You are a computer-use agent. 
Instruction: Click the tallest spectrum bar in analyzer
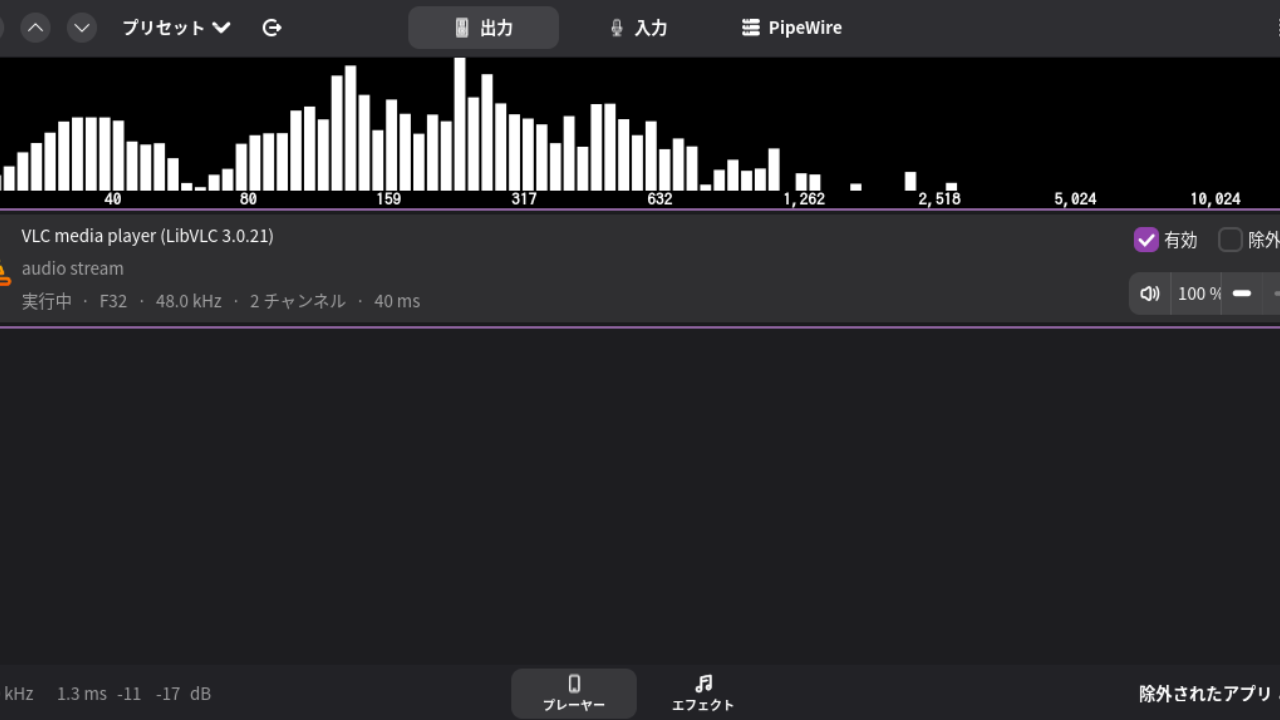click(x=460, y=124)
